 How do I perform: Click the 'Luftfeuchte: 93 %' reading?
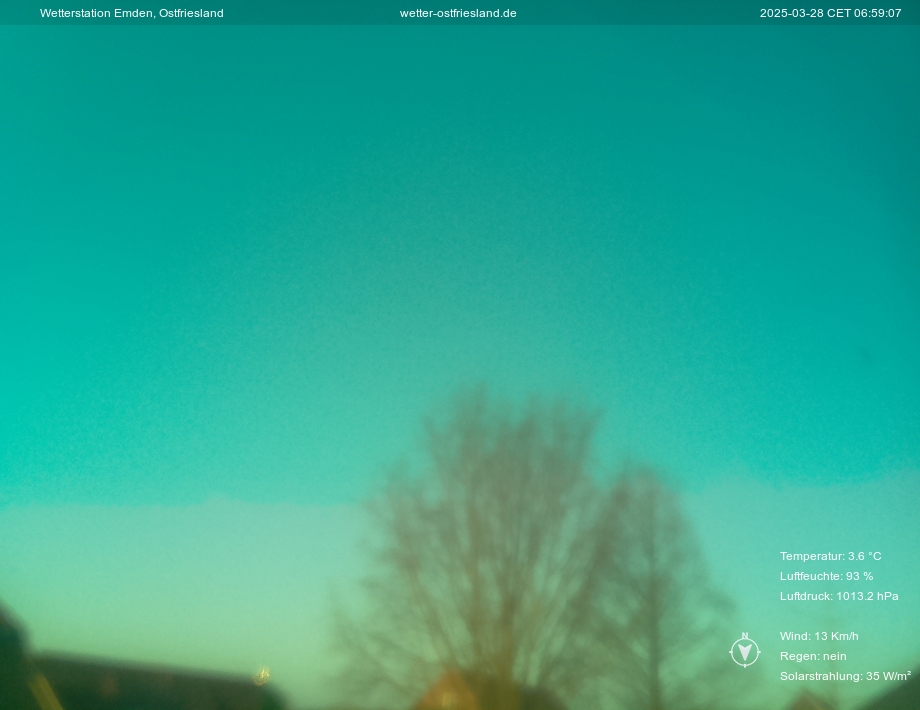click(x=826, y=576)
